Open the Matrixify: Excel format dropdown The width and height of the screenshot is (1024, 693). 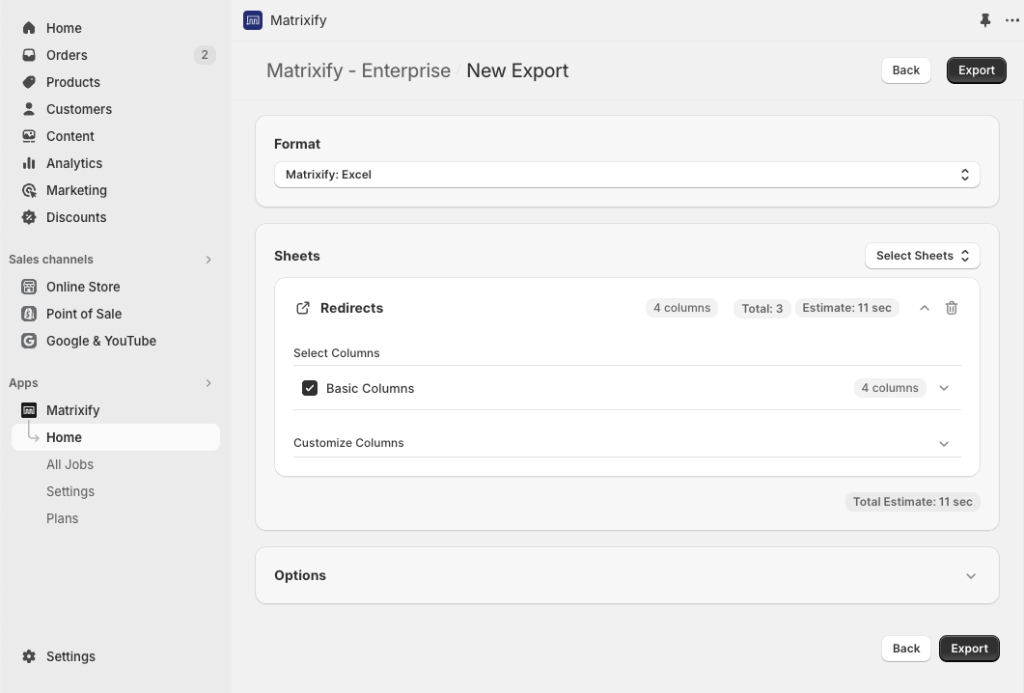(x=626, y=174)
